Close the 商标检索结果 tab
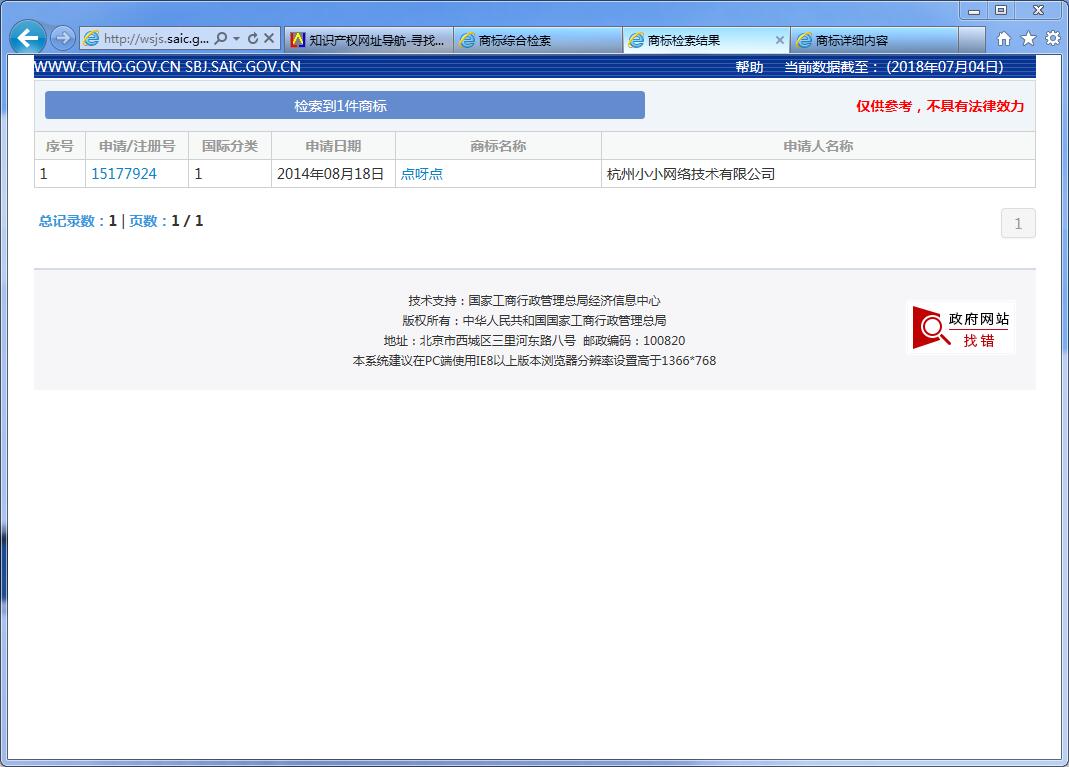Screen dimensions: 1069x767 779,40
